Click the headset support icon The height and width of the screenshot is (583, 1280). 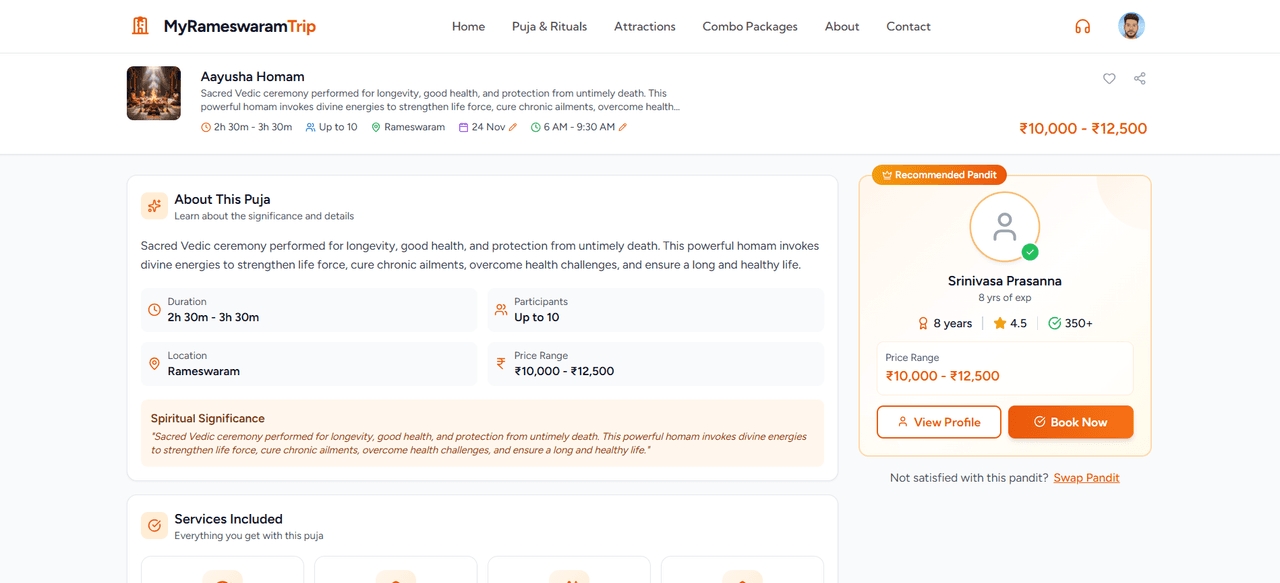point(1082,26)
